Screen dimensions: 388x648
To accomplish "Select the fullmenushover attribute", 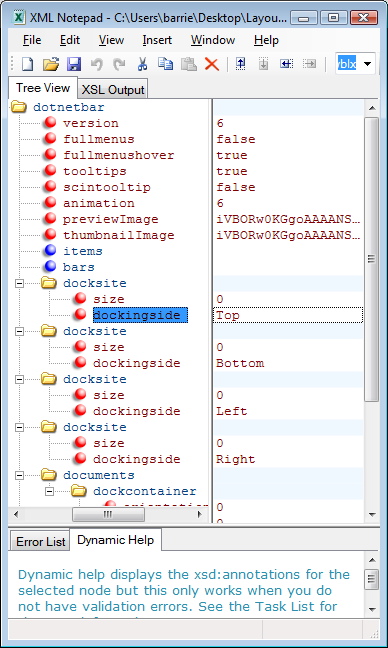I will point(118,155).
